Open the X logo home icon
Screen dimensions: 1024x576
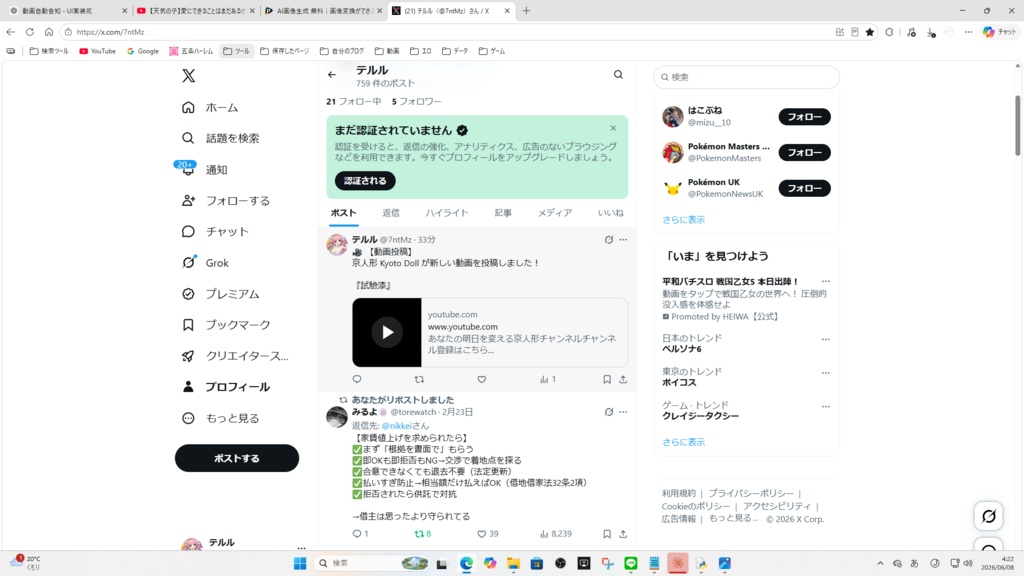click(189, 76)
